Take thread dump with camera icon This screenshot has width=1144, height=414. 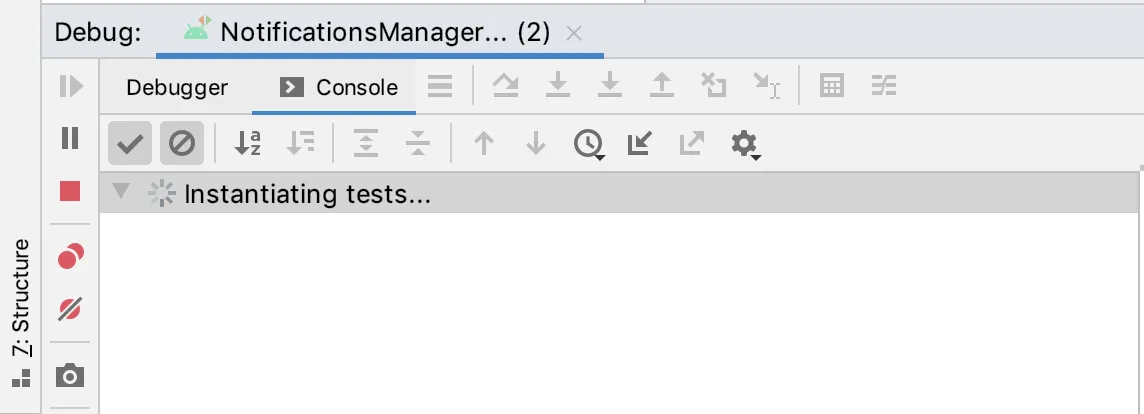pyautogui.click(x=70, y=376)
